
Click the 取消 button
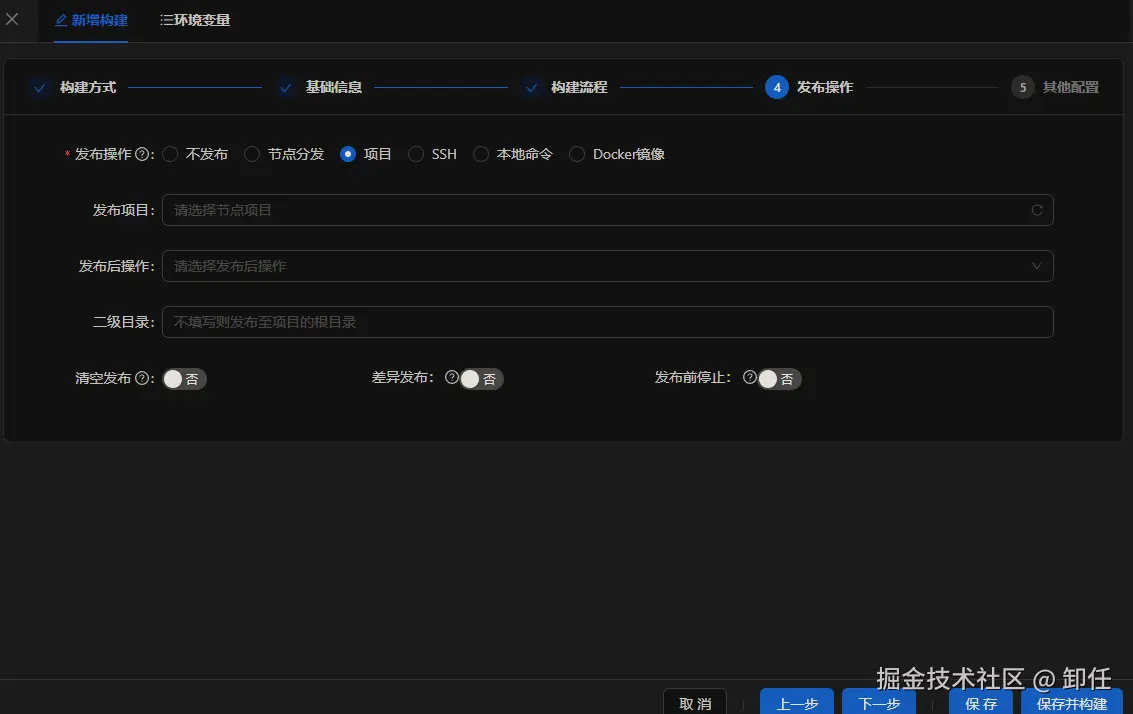(x=695, y=702)
